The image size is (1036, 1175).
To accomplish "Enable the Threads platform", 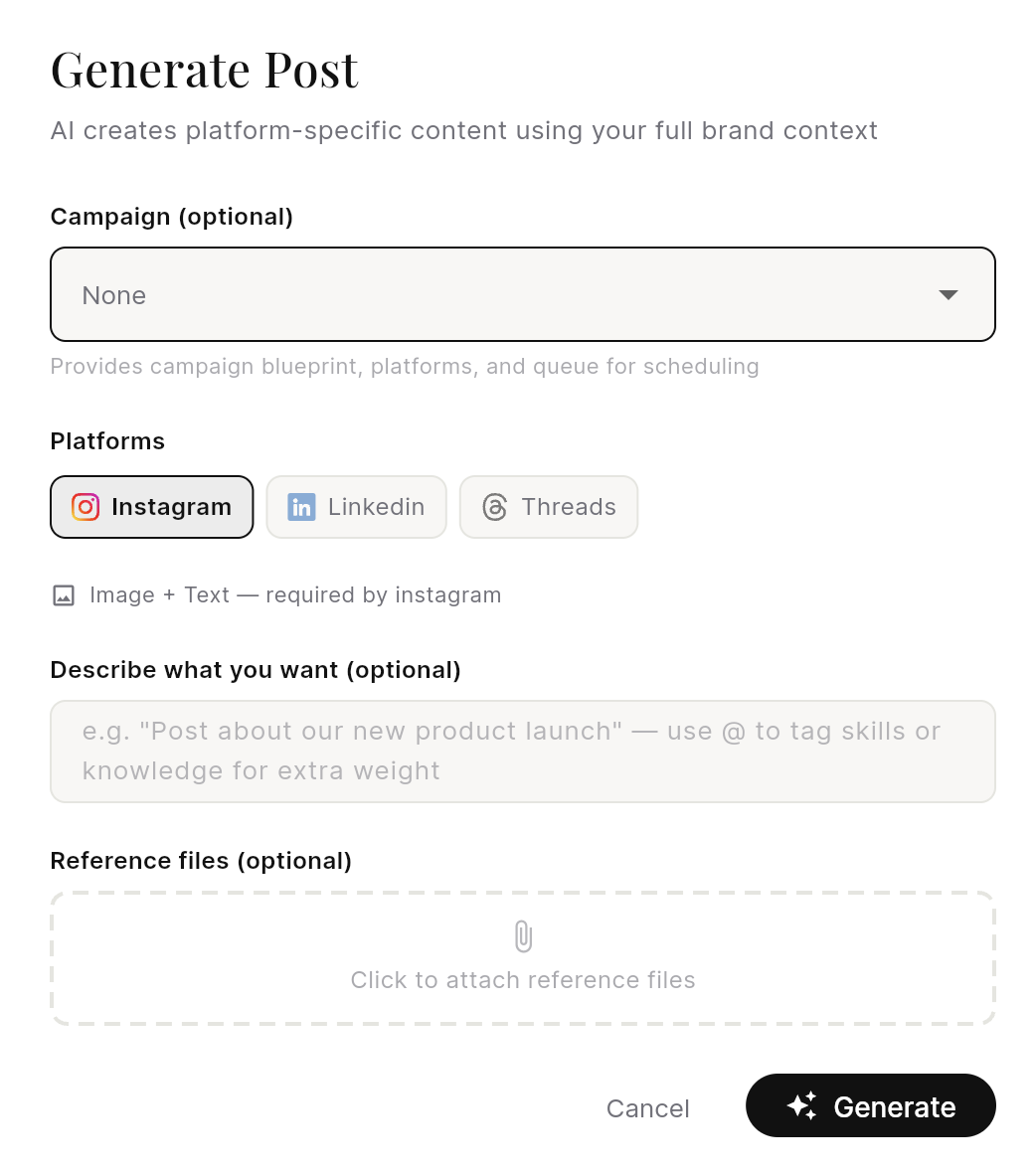I will (x=548, y=507).
